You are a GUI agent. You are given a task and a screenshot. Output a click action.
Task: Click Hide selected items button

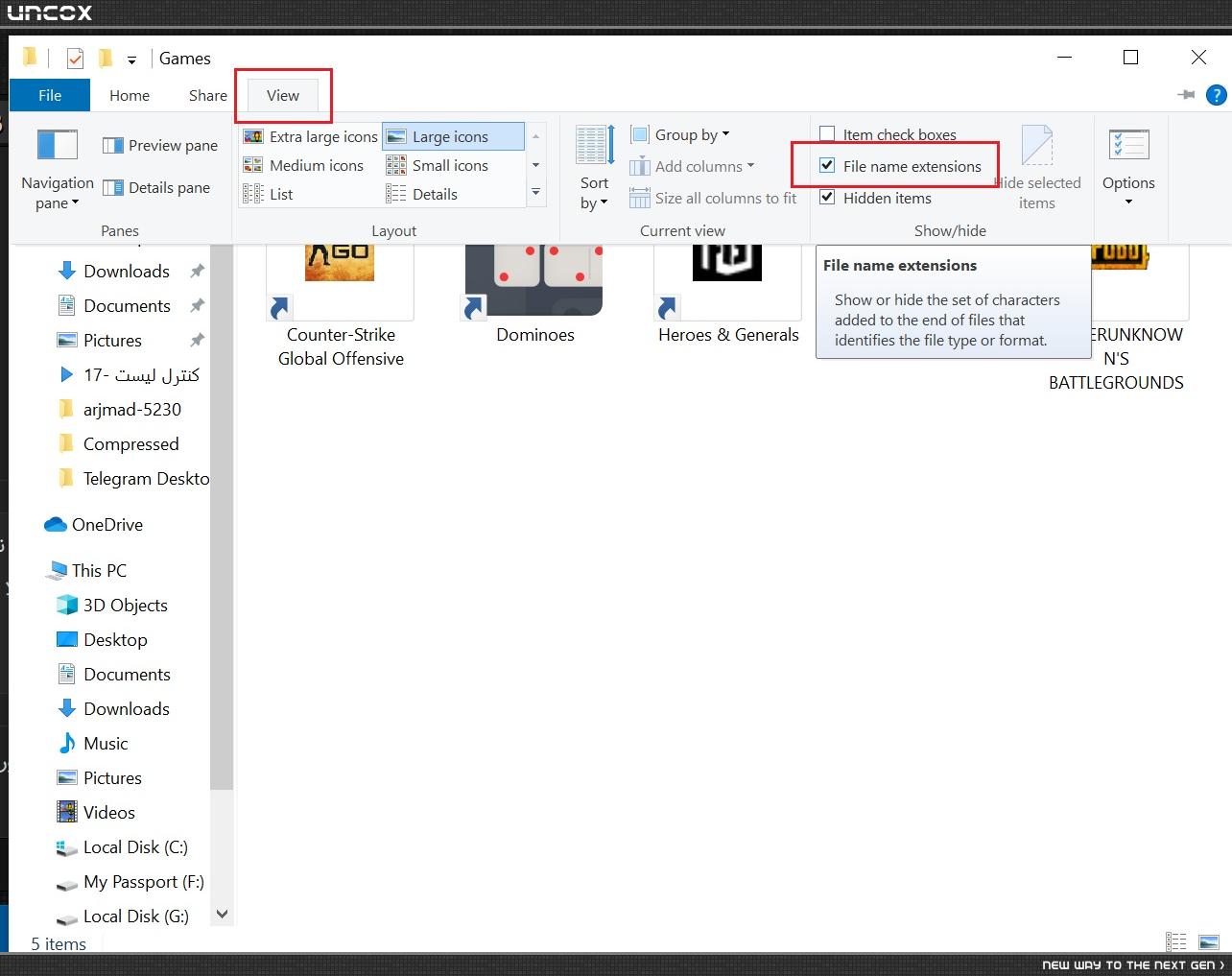[x=1036, y=169]
